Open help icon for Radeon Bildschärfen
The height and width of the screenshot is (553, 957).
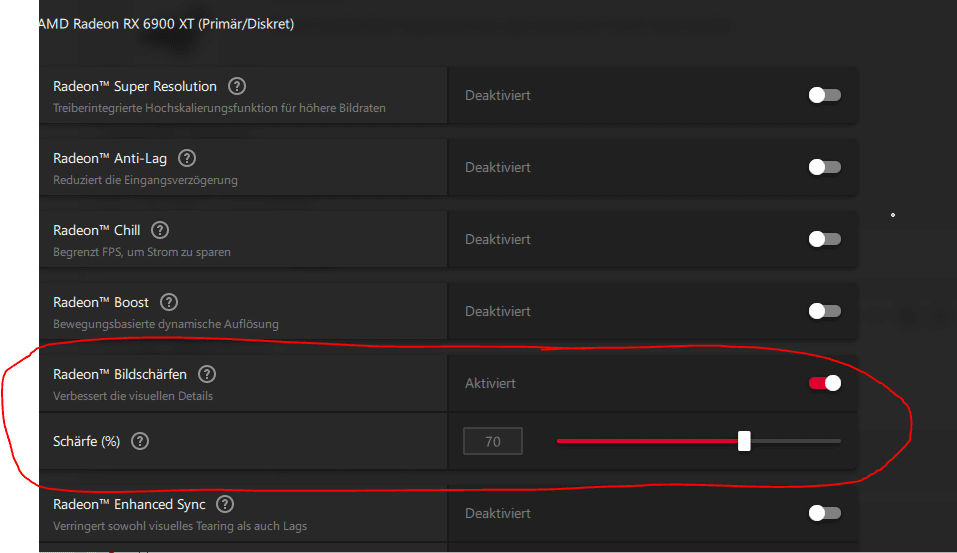(x=207, y=374)
